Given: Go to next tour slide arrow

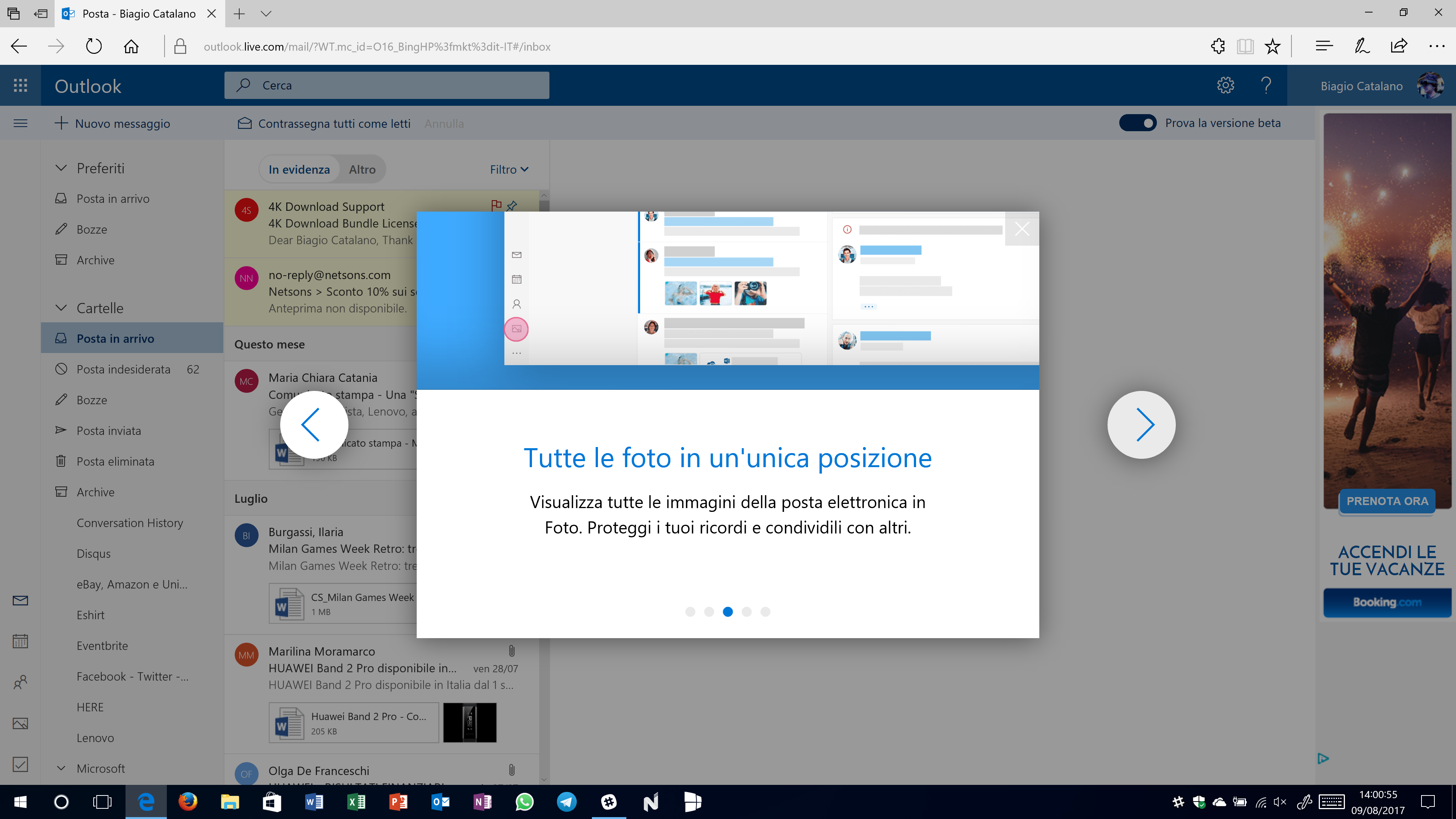Looking at the screenshot, I should [1141, 425].
